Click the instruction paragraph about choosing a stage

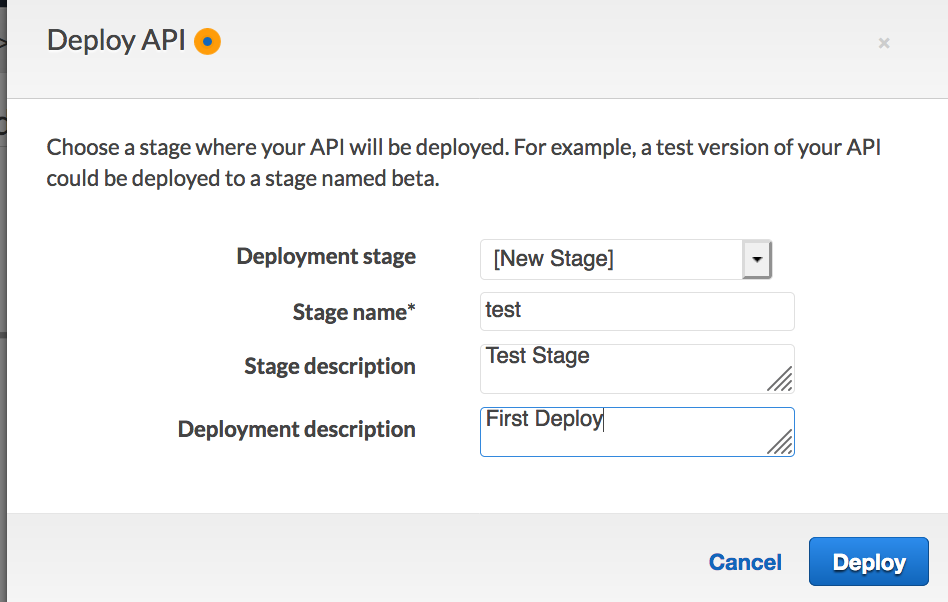(464, 164)
